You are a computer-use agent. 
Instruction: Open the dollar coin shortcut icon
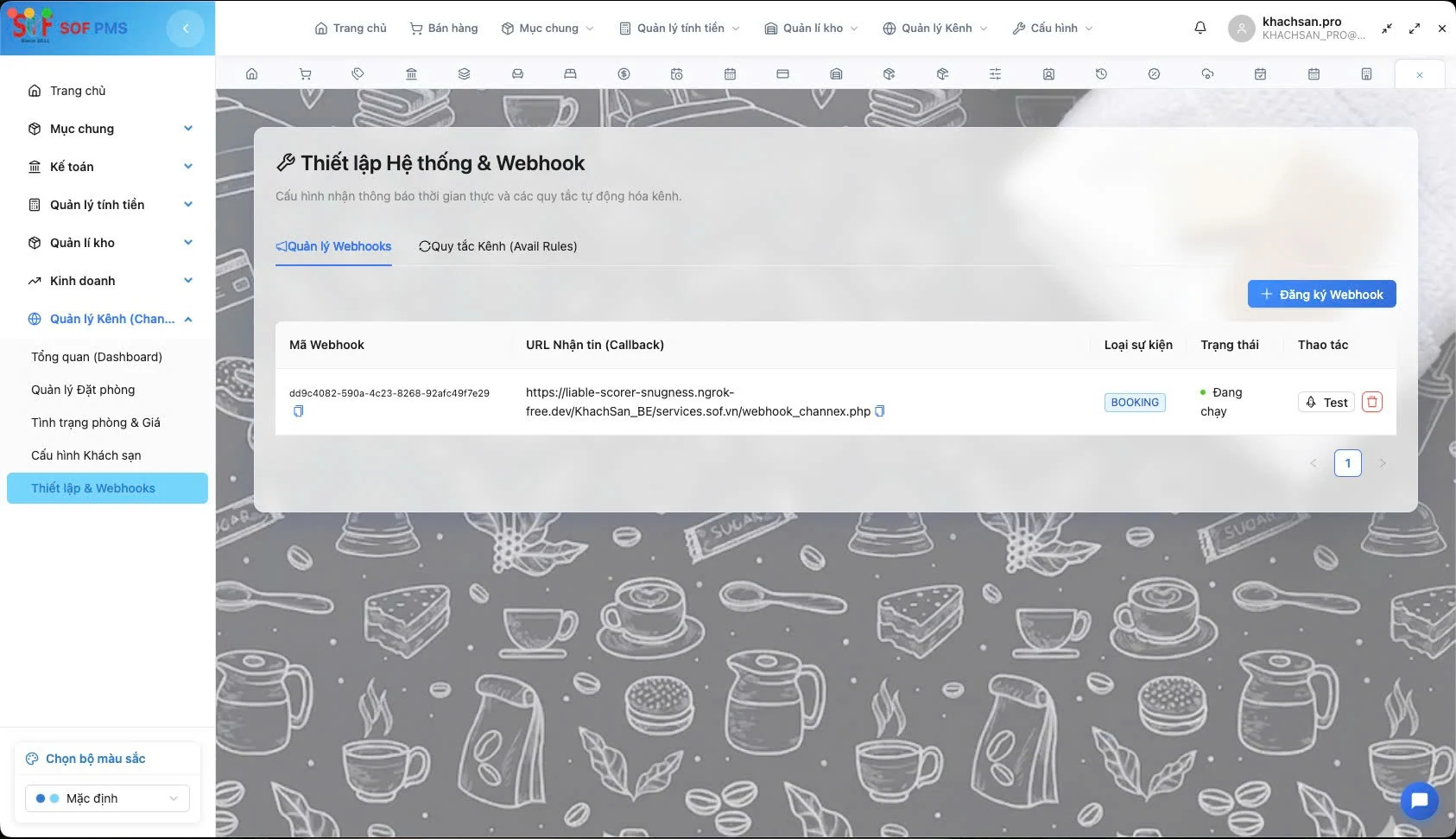[x=624, y=74]
